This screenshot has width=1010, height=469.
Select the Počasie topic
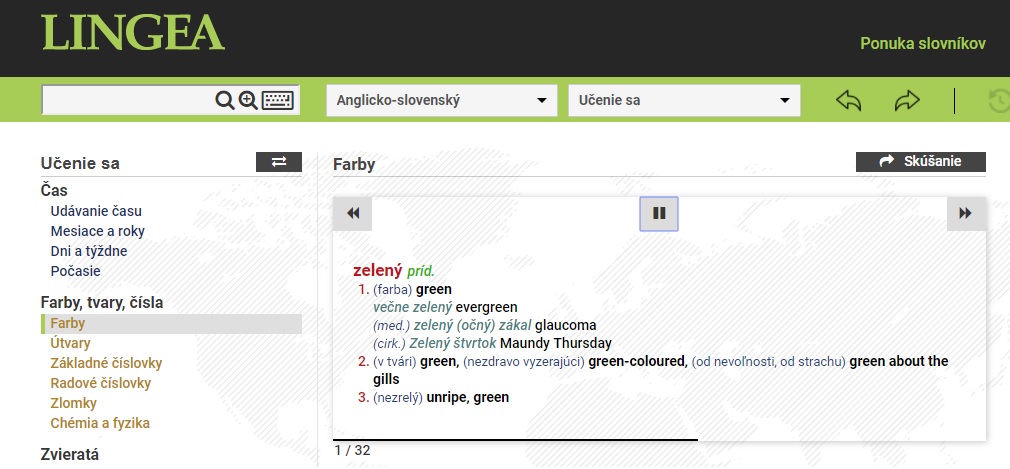75,271
